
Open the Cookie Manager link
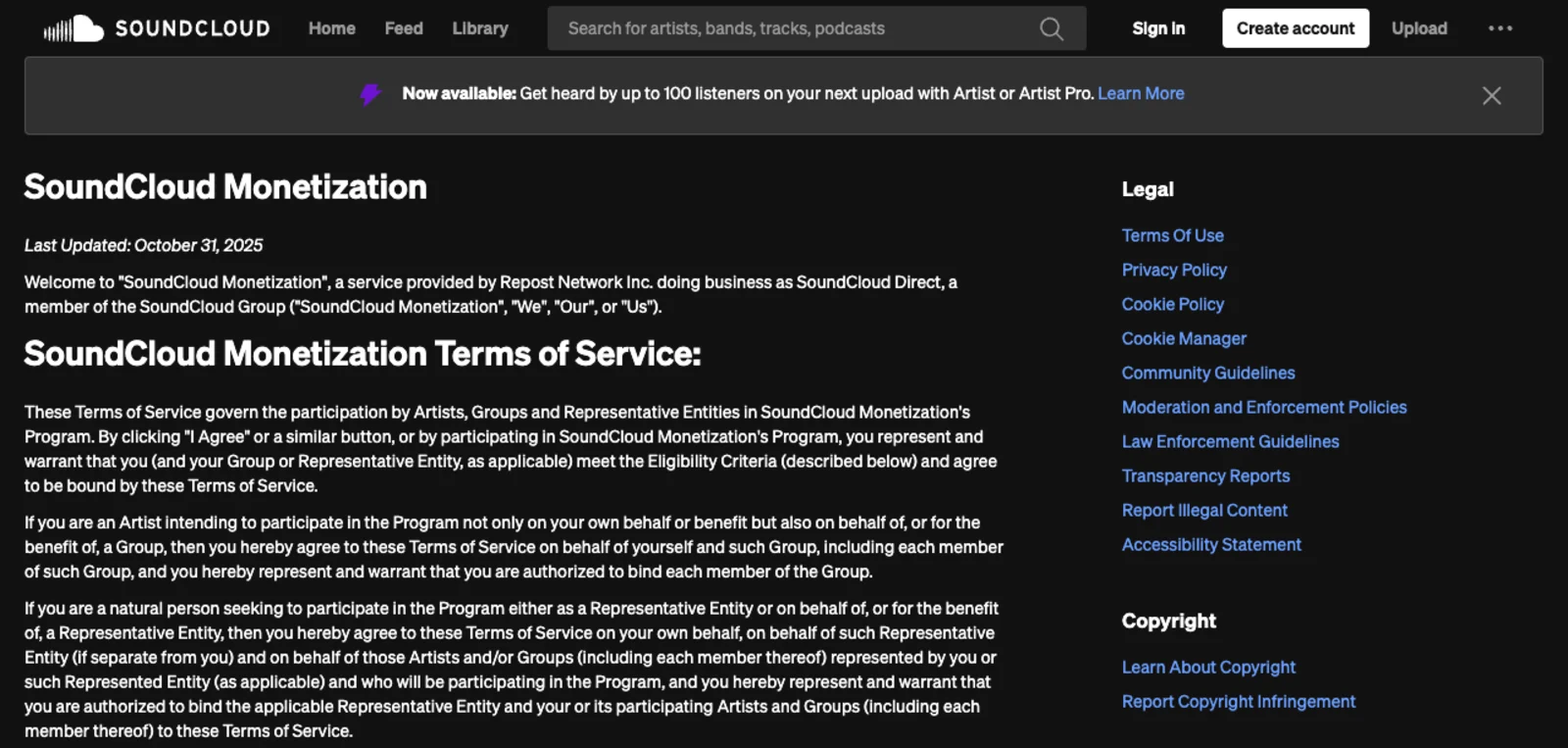[x=1184, y=338]
